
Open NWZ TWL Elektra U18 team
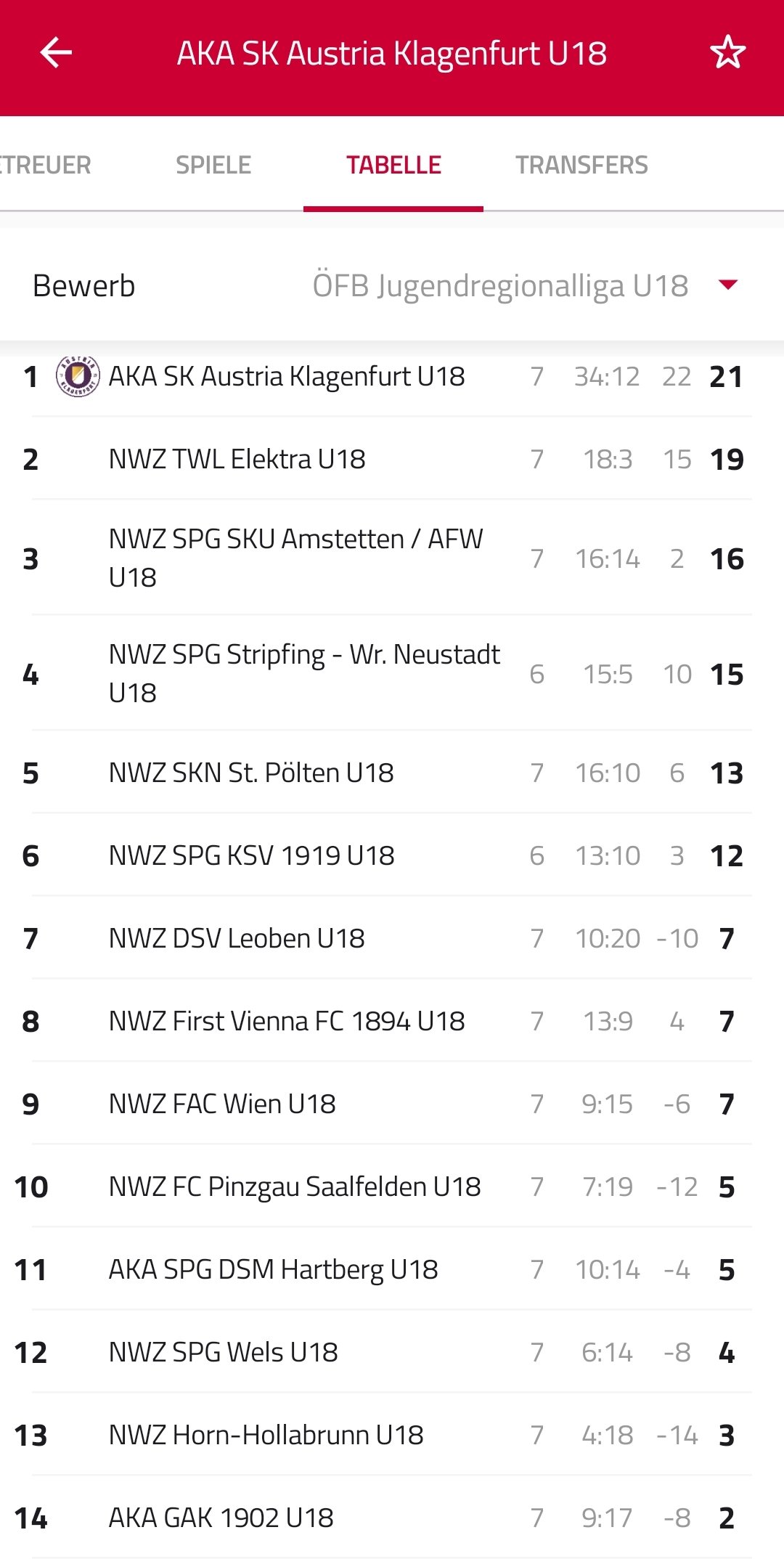392,459
